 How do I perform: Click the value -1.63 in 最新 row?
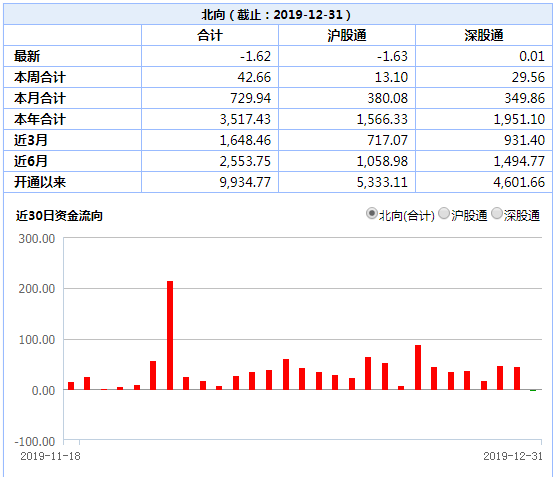pos(392,56)
